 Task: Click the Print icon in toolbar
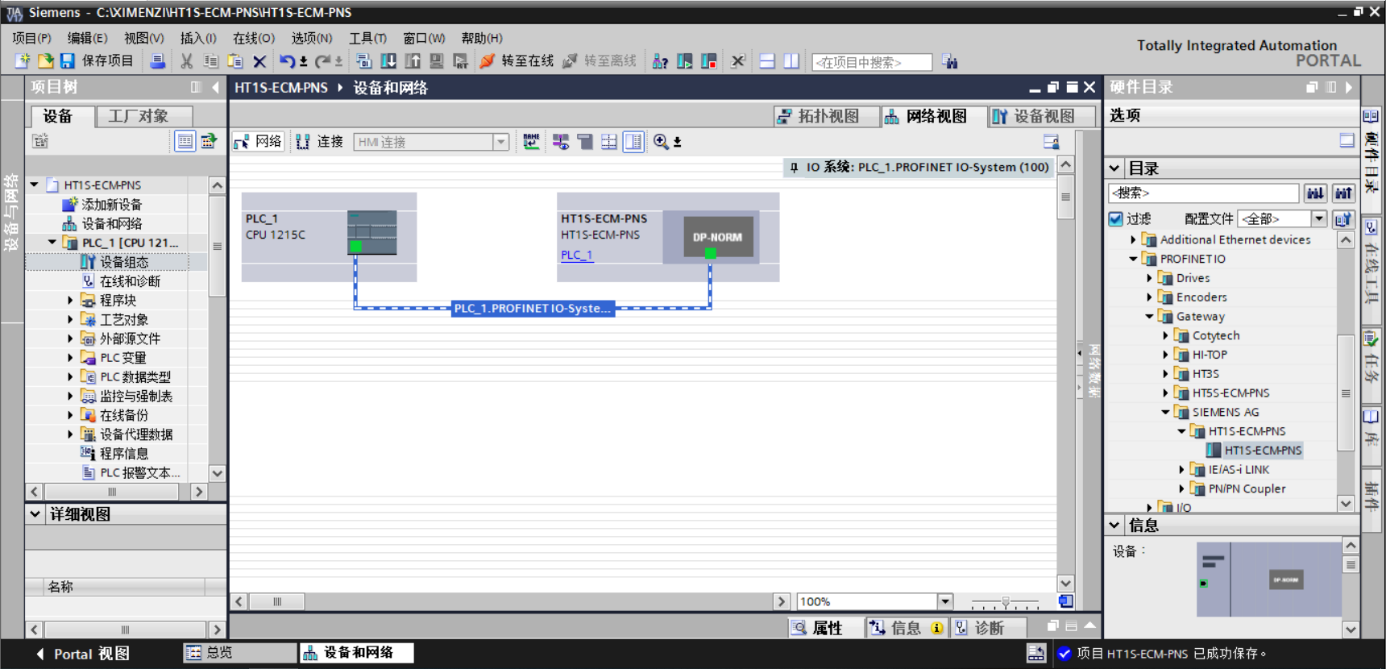coord(158,61)
